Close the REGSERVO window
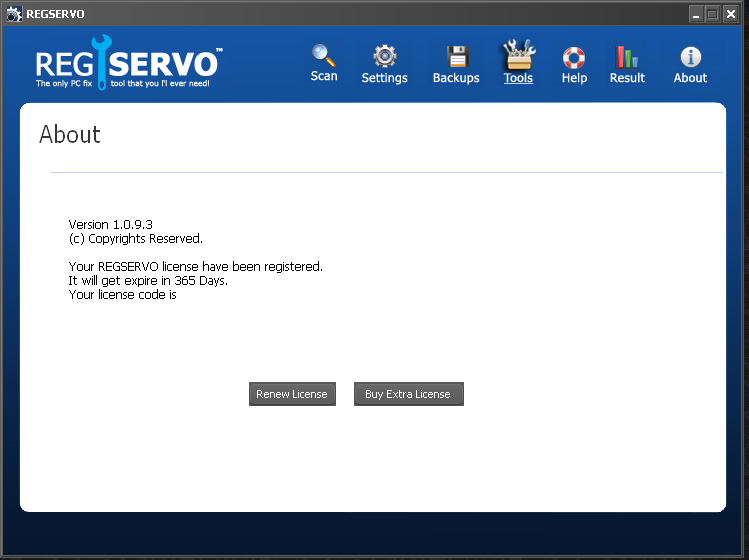The width and height of the screenshot is (749, 560). click(731, 14)
